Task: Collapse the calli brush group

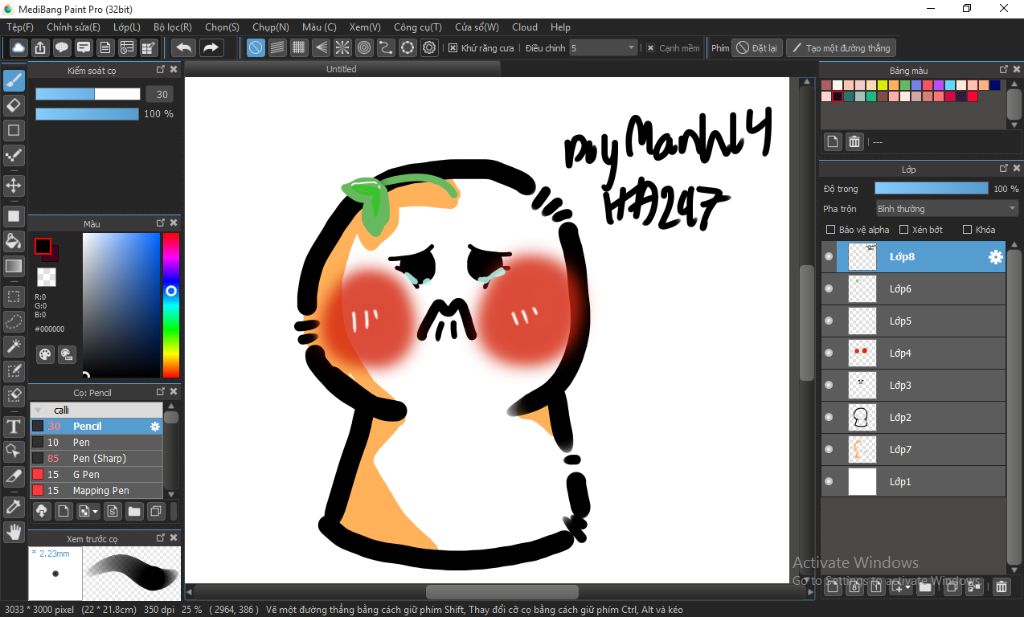Action: (38, 411)
